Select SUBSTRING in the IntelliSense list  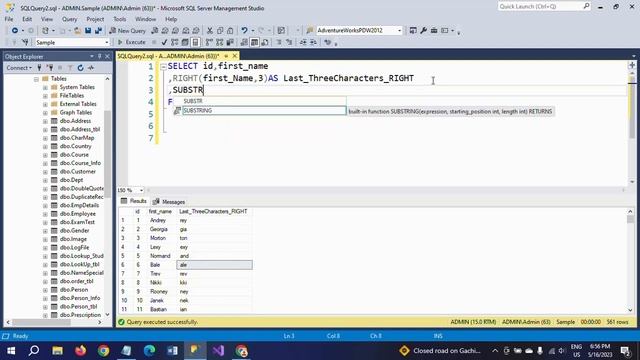(264, 111)
